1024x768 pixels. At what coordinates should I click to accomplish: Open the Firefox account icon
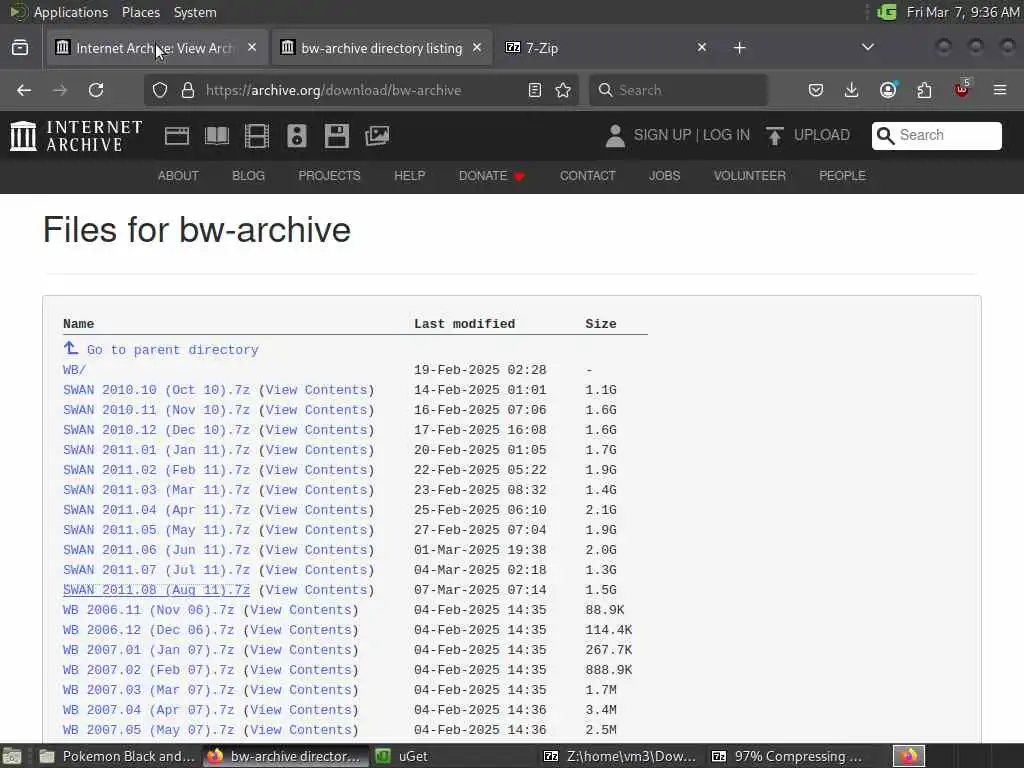pyautogui.click(x=888, y=90)
